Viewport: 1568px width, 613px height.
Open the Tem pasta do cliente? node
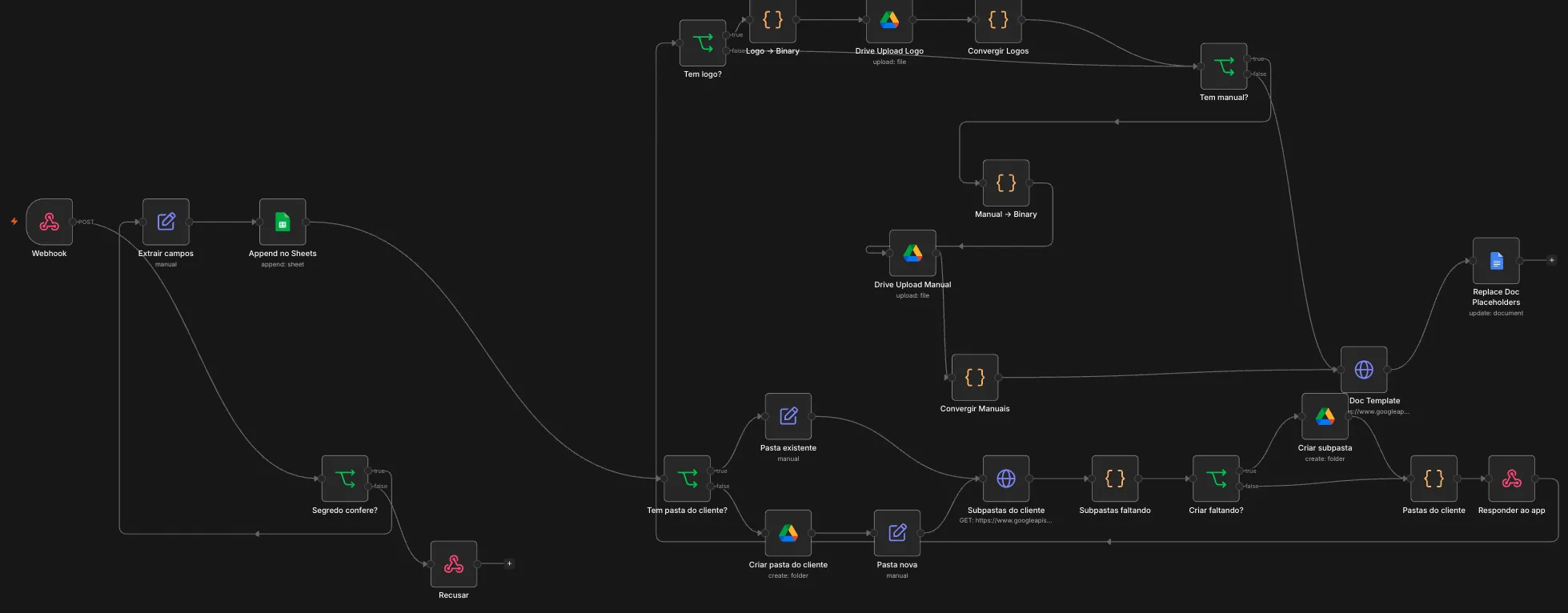tap(687, 479)
